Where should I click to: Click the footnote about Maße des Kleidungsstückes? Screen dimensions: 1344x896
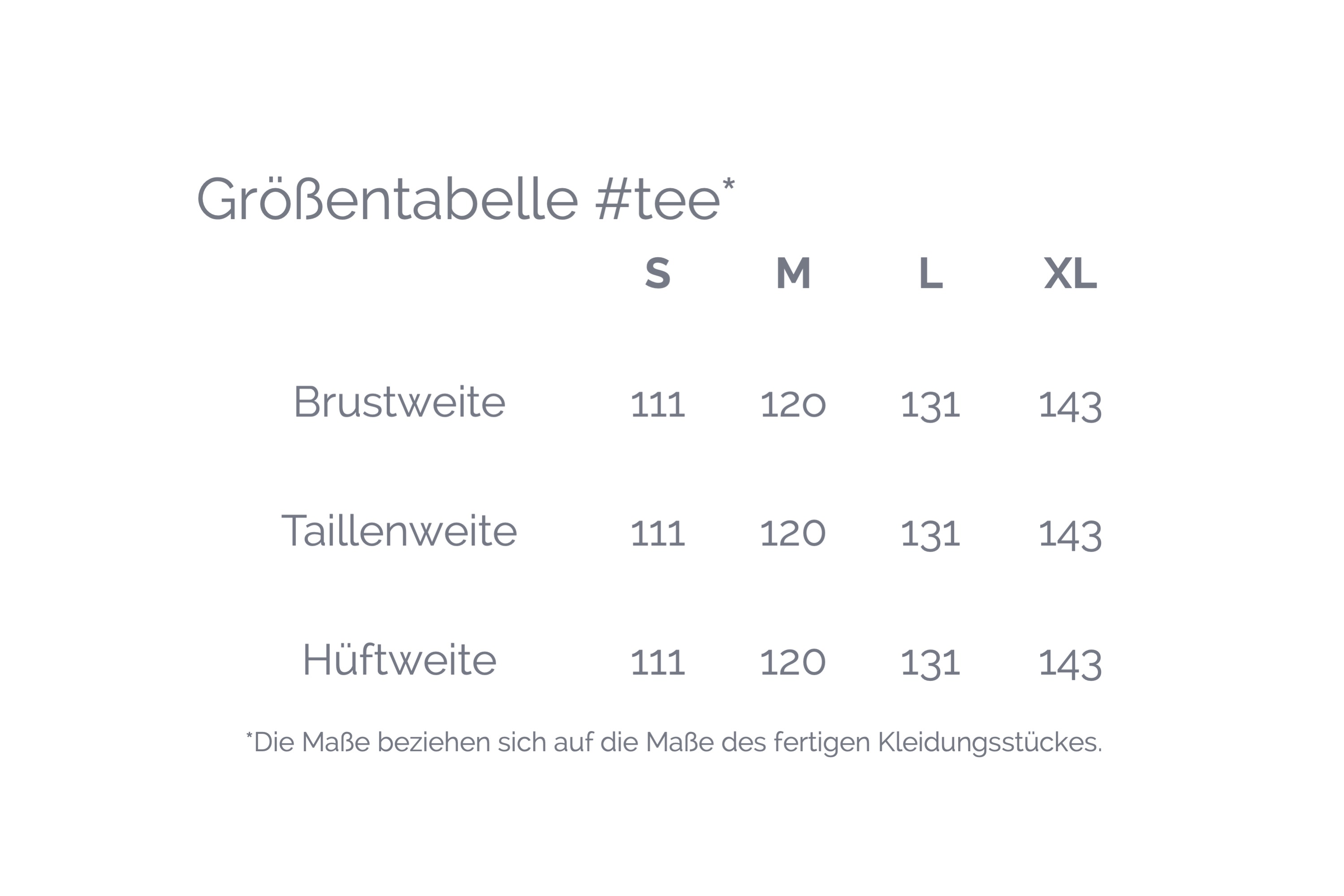(x=674, y=743)
